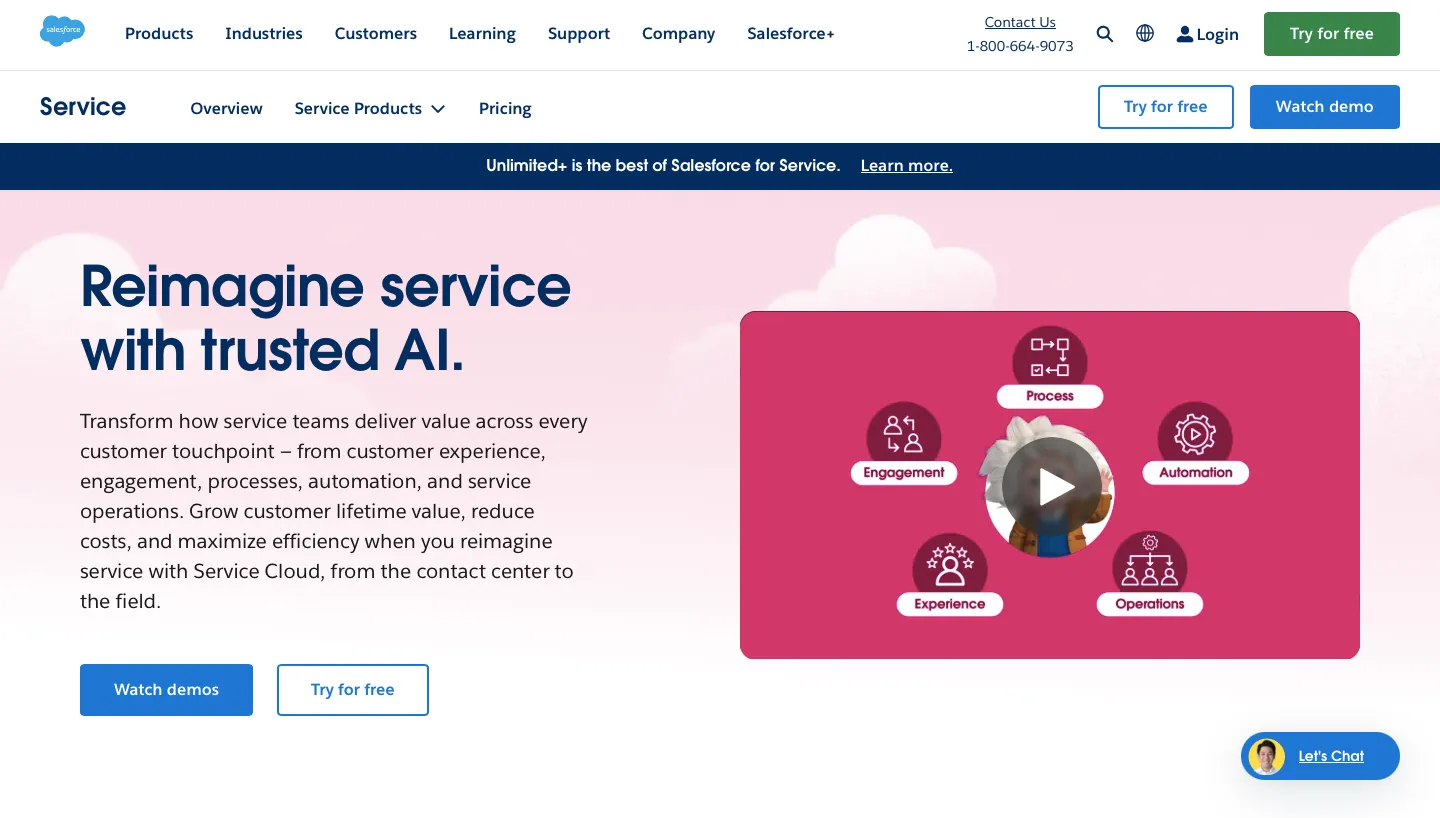Open the globe language selector

pos(1145,33)
